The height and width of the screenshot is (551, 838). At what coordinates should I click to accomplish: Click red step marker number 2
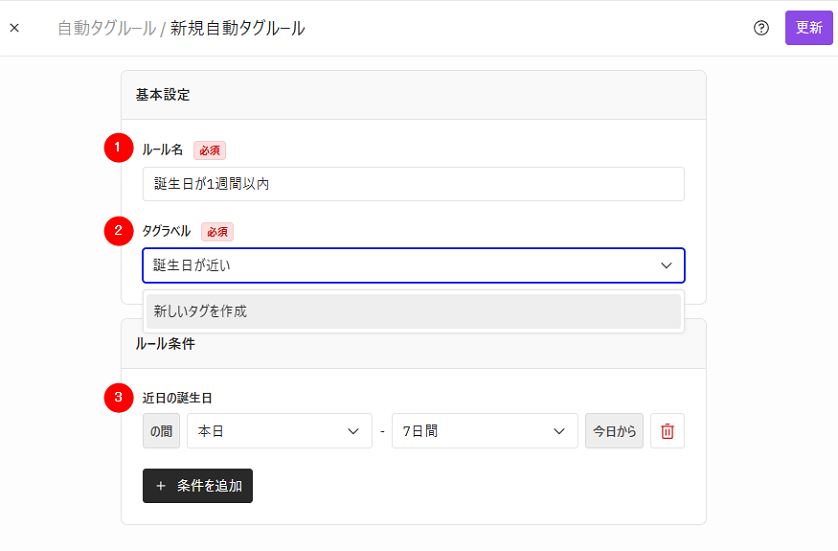pos(118,231)
